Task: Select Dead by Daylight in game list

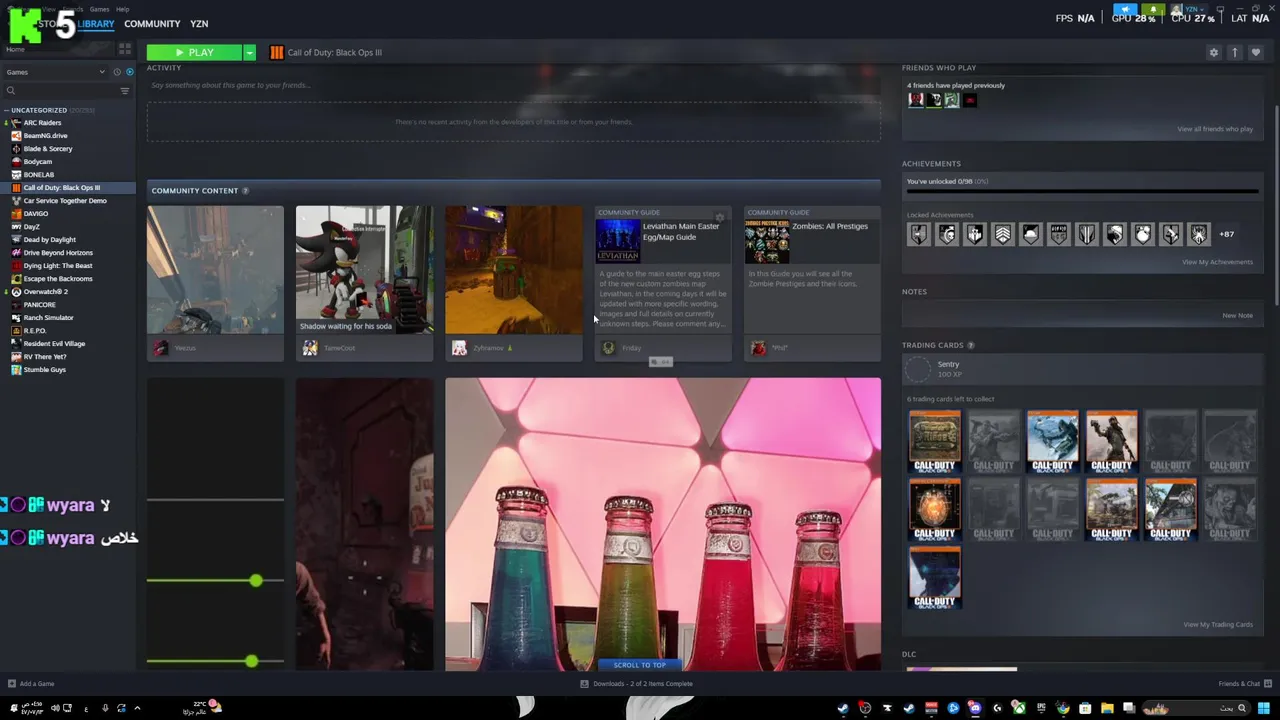Action: (x=49, y=240)
